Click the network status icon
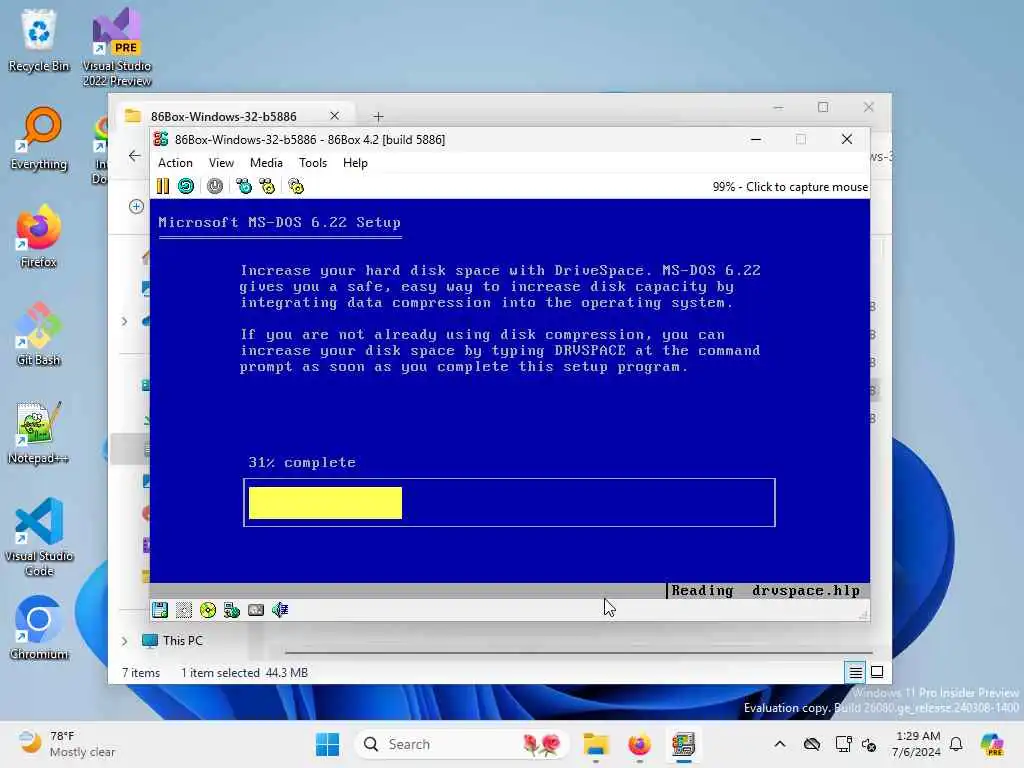Viewport: 1024px width, 768px height. [x=232, y=610]
